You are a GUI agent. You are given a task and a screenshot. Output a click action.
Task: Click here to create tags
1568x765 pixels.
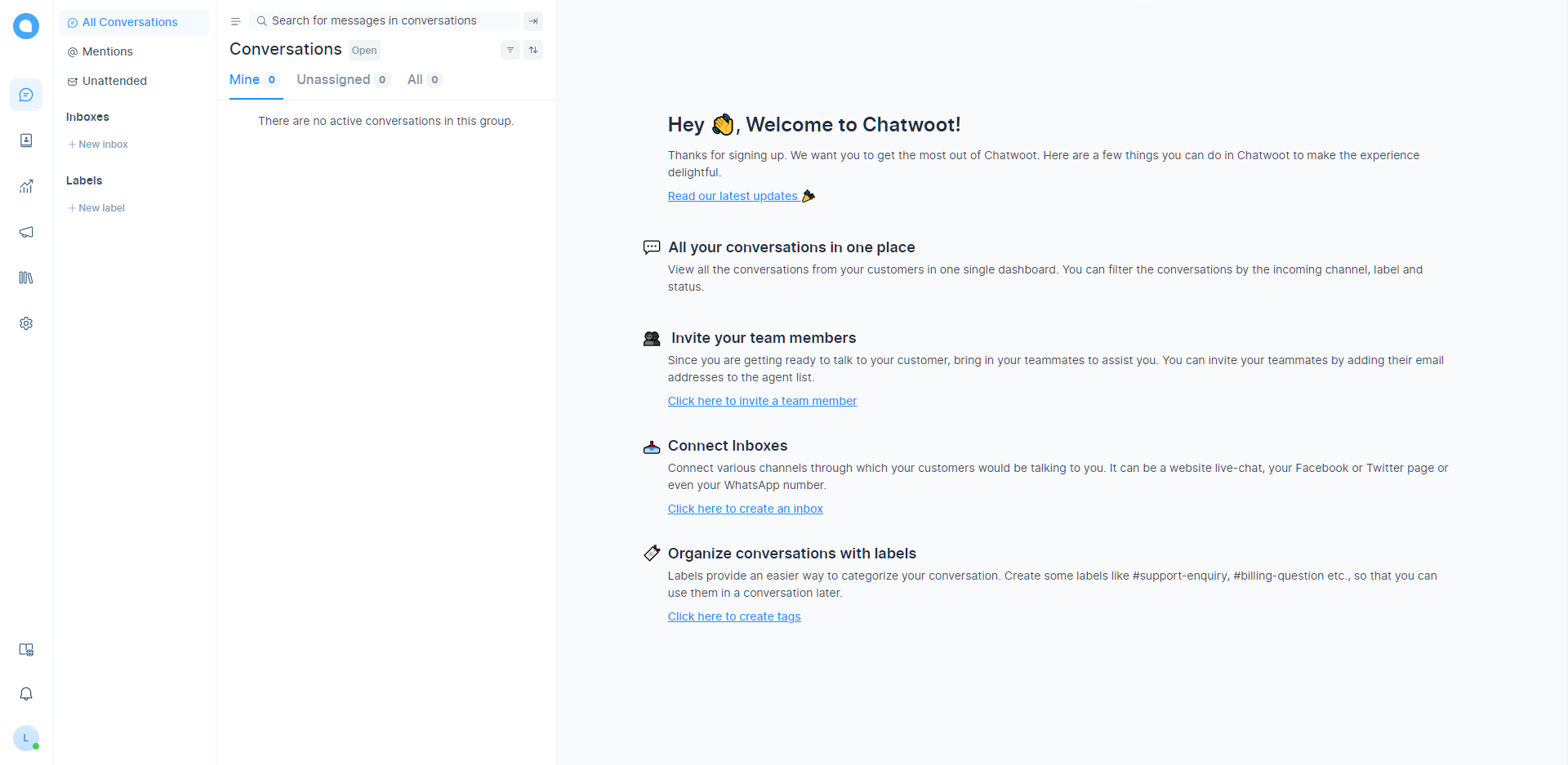tap(734, 616)
